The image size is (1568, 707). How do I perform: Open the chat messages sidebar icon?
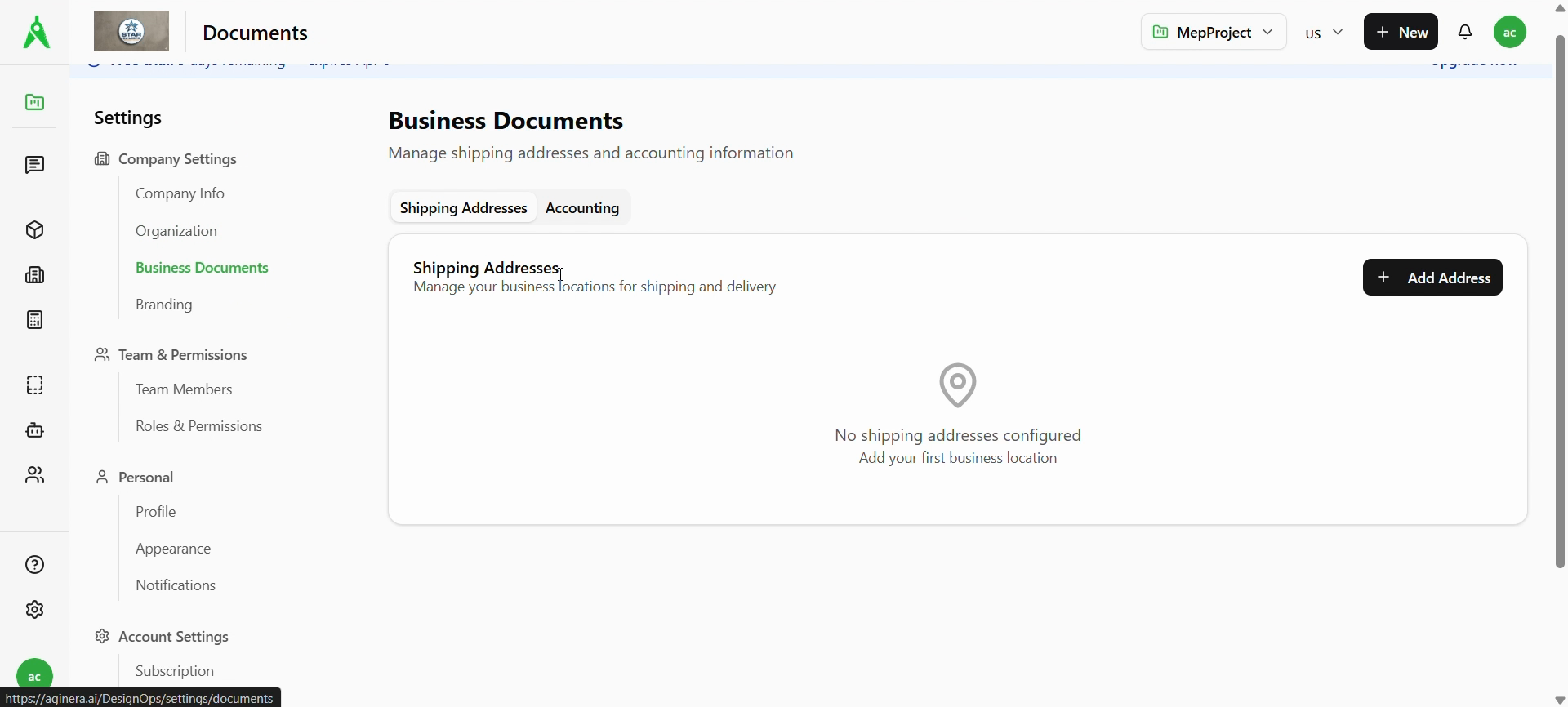[34, 166]
